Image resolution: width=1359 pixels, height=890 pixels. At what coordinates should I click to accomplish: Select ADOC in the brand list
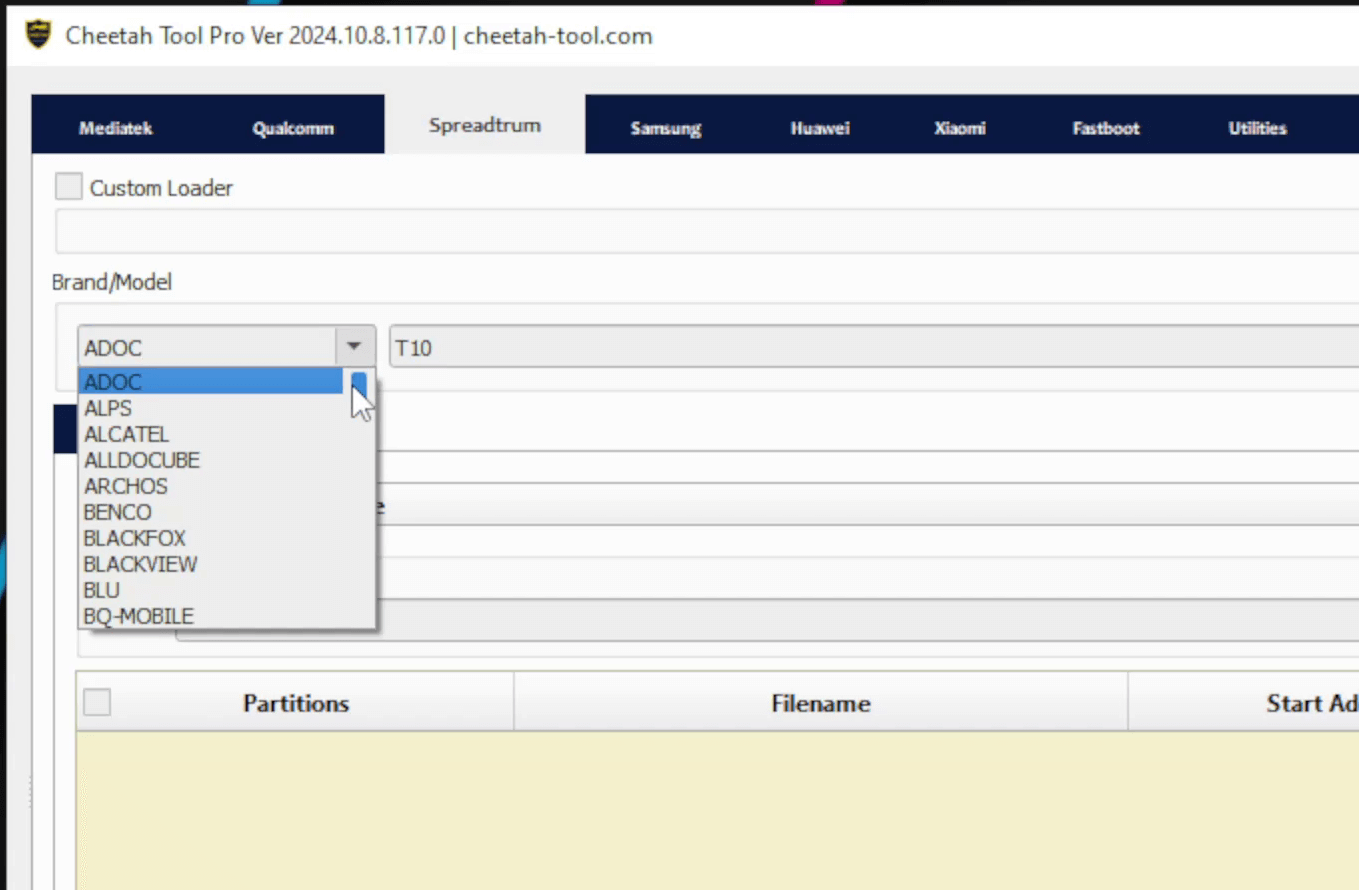(x=211, y=382)
